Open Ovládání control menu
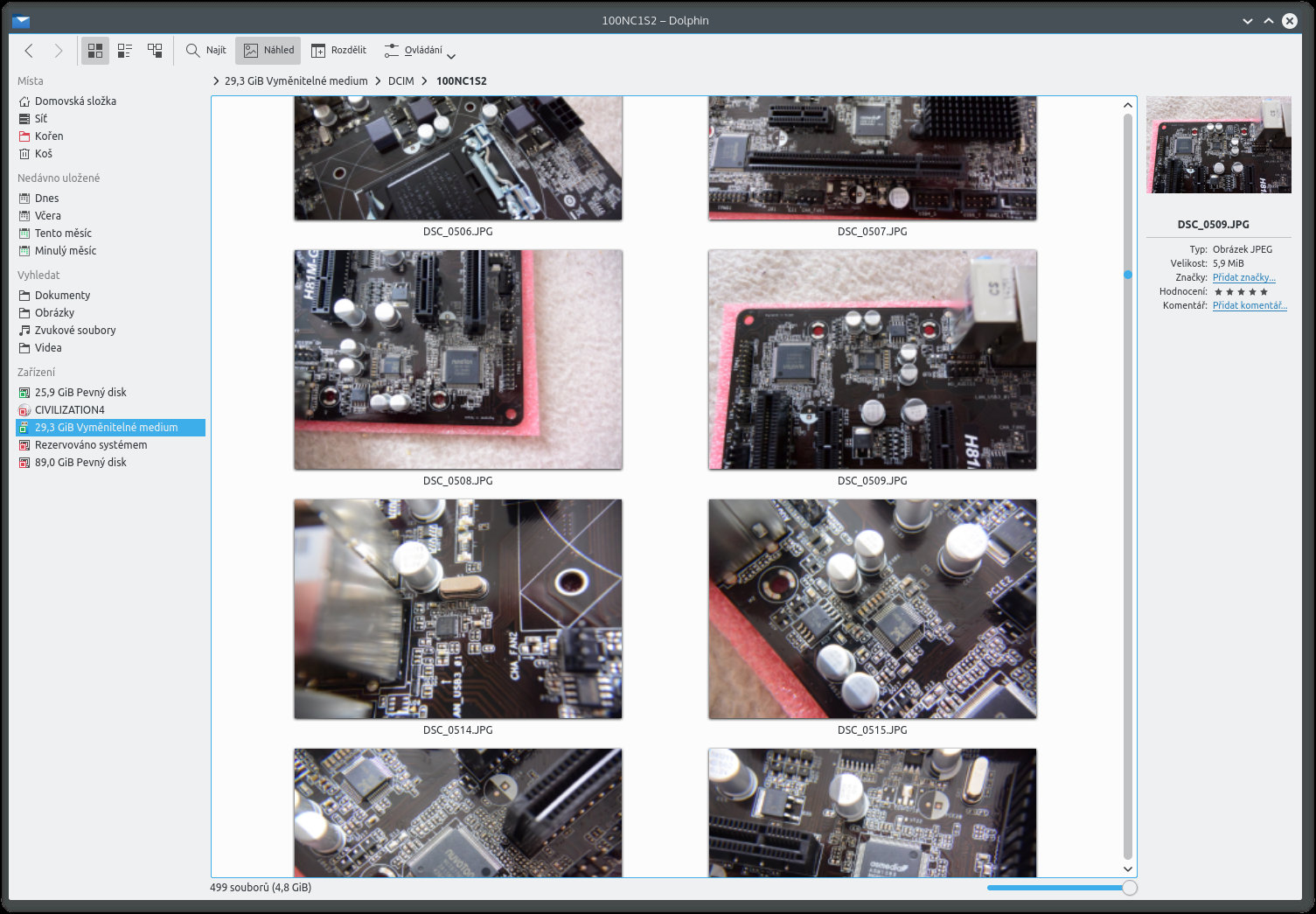Viewport: 1316px width, 914px height. [x=420, y=51]
